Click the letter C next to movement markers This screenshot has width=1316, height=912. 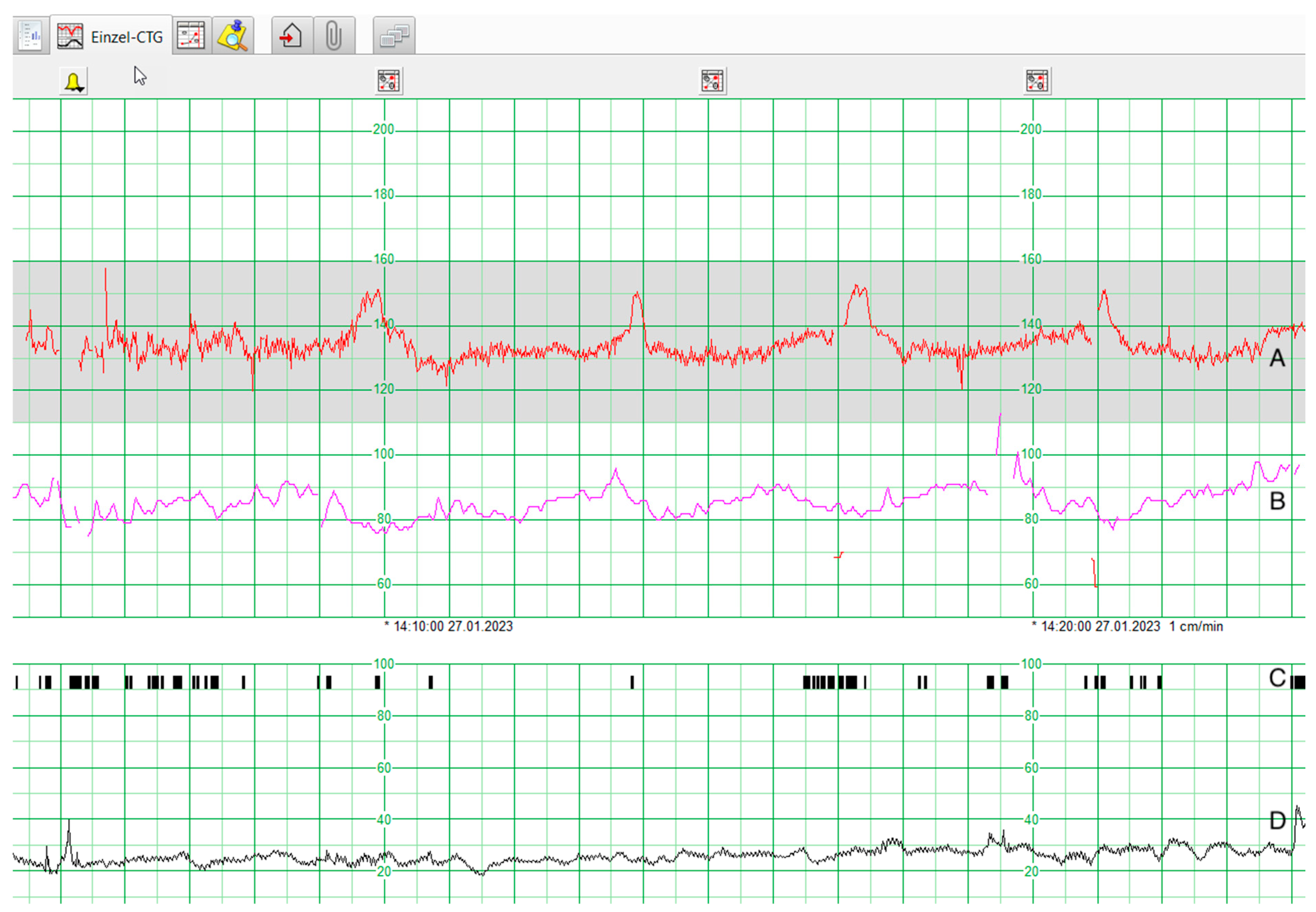[x=1277, y=678]
